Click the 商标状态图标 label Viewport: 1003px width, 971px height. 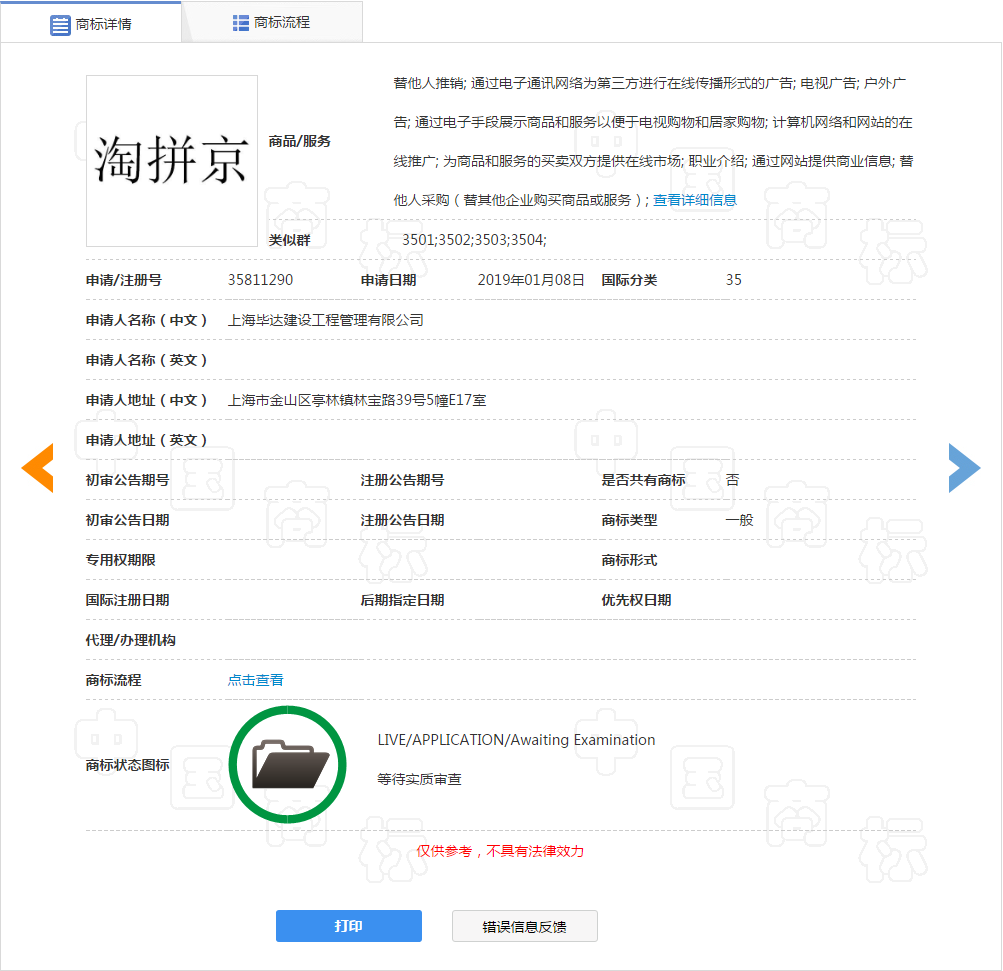coord(127,765)
